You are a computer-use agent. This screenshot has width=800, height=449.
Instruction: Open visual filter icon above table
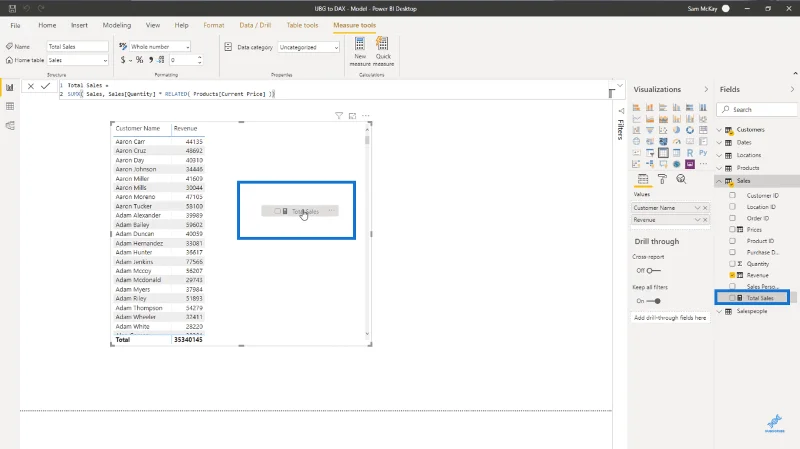pyautogui.click(x=339, y=116)
